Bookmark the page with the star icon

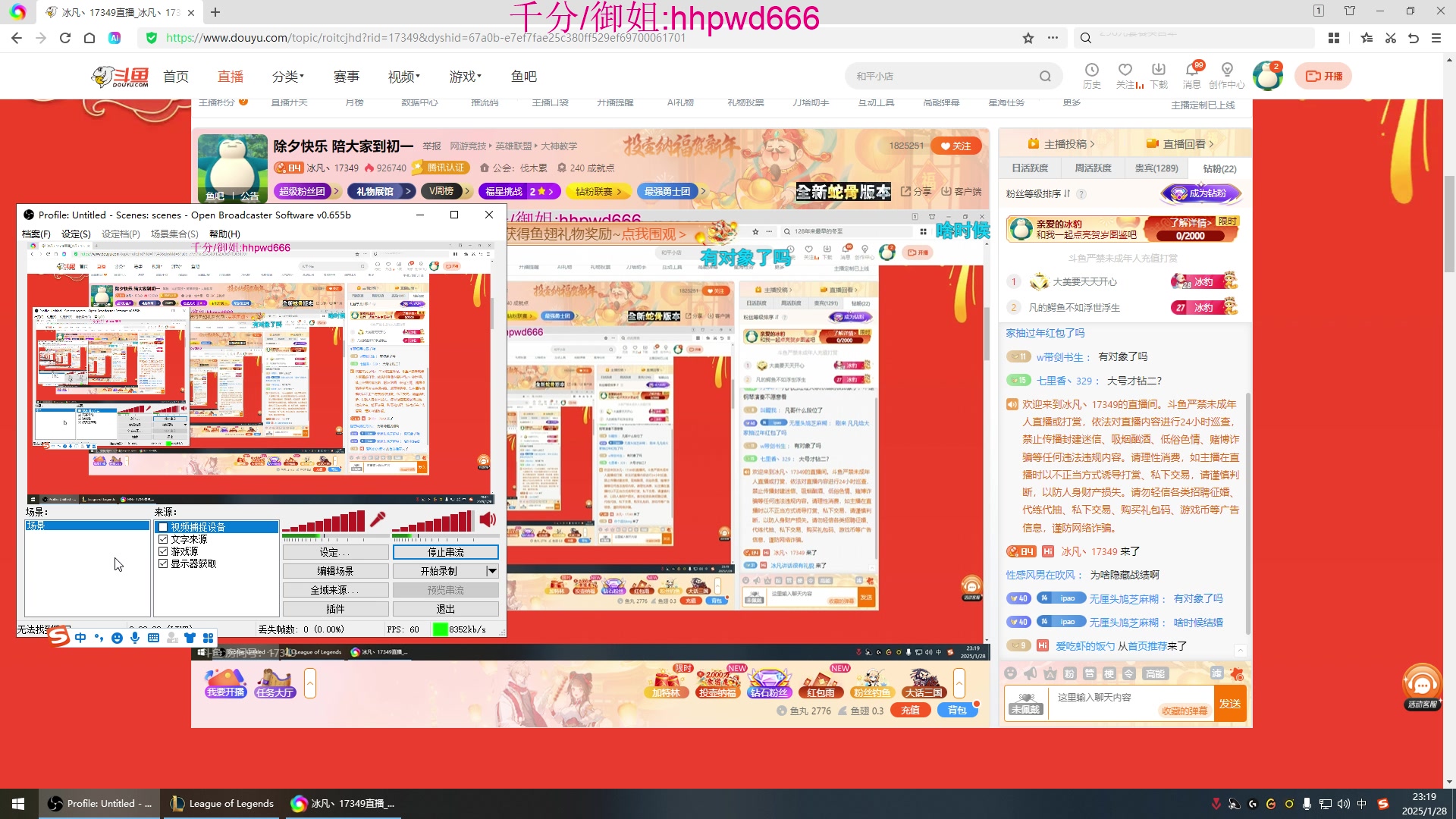tap(1028, 38)
